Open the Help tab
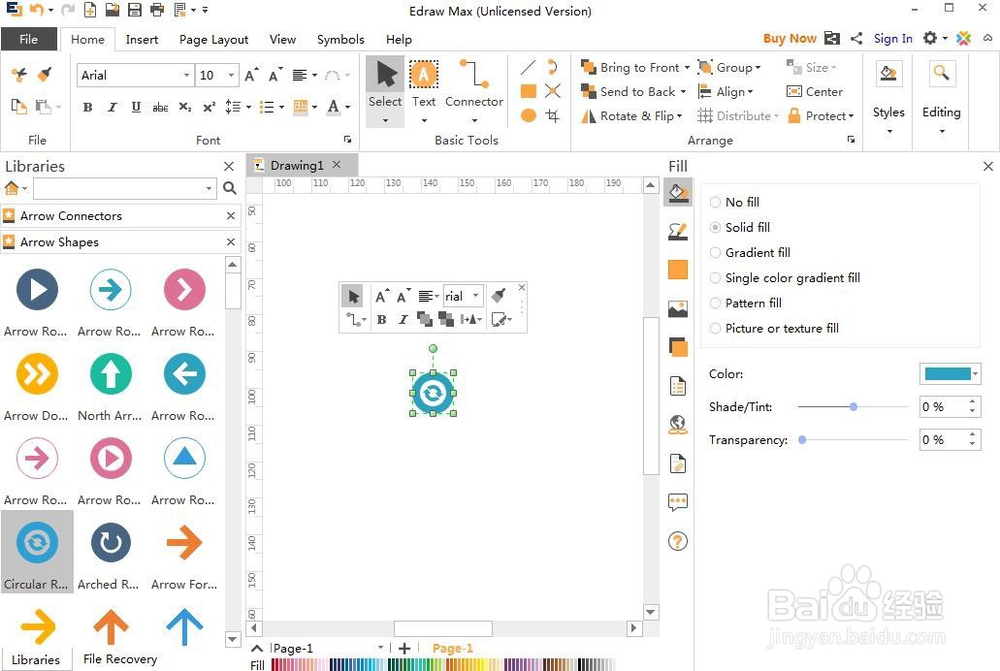Viewport: 1000px width, 671px height. coord(399,40)
